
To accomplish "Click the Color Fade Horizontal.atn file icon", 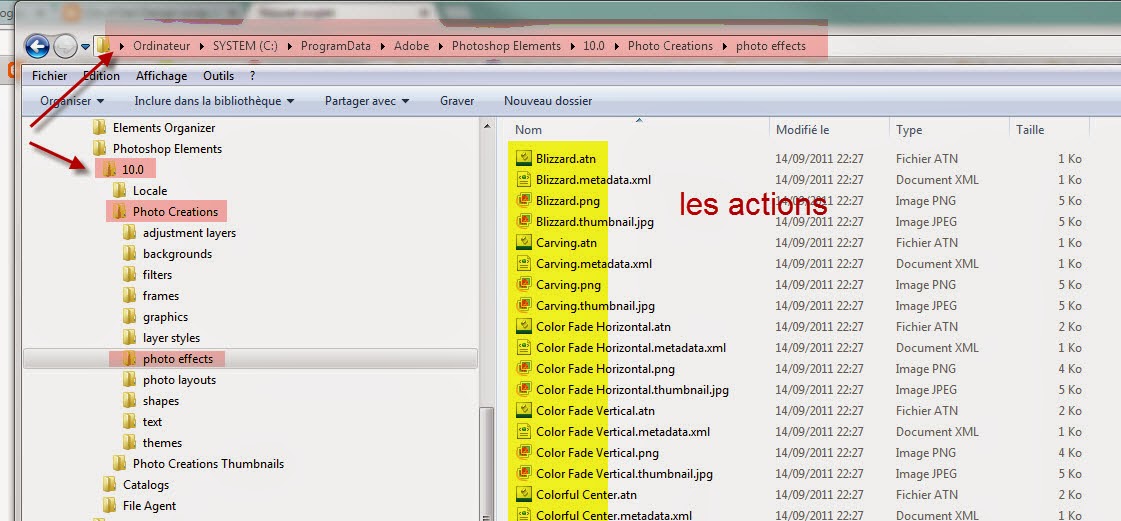I will coord(524,327).
